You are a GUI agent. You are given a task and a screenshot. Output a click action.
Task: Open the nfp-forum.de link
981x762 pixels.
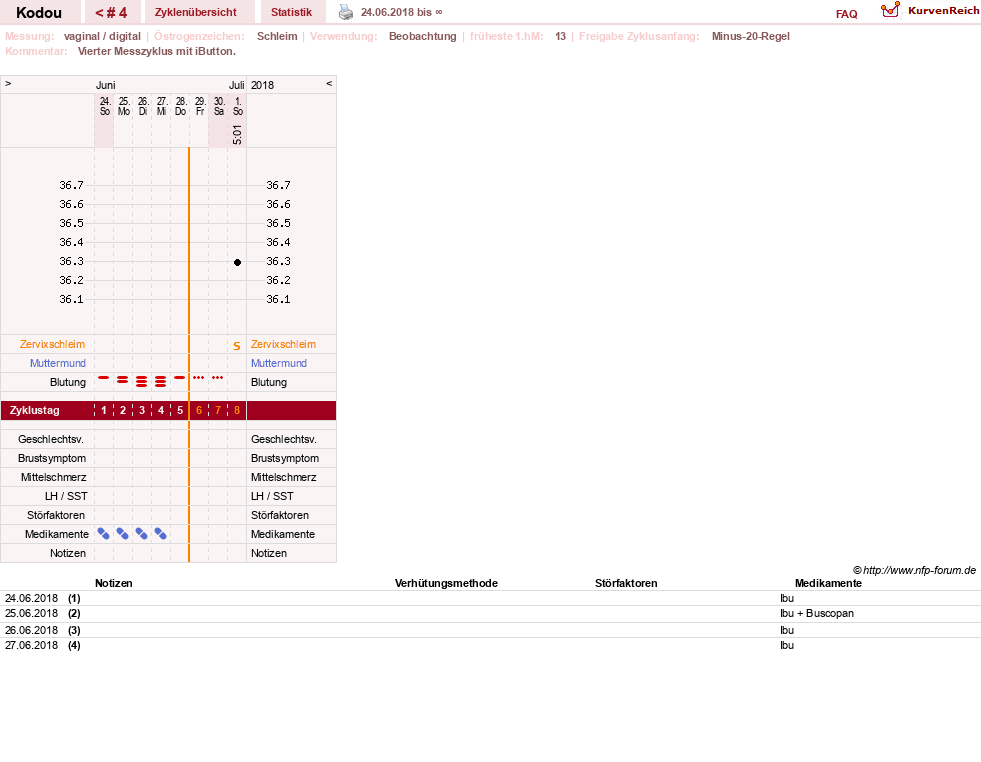point(919,571)
